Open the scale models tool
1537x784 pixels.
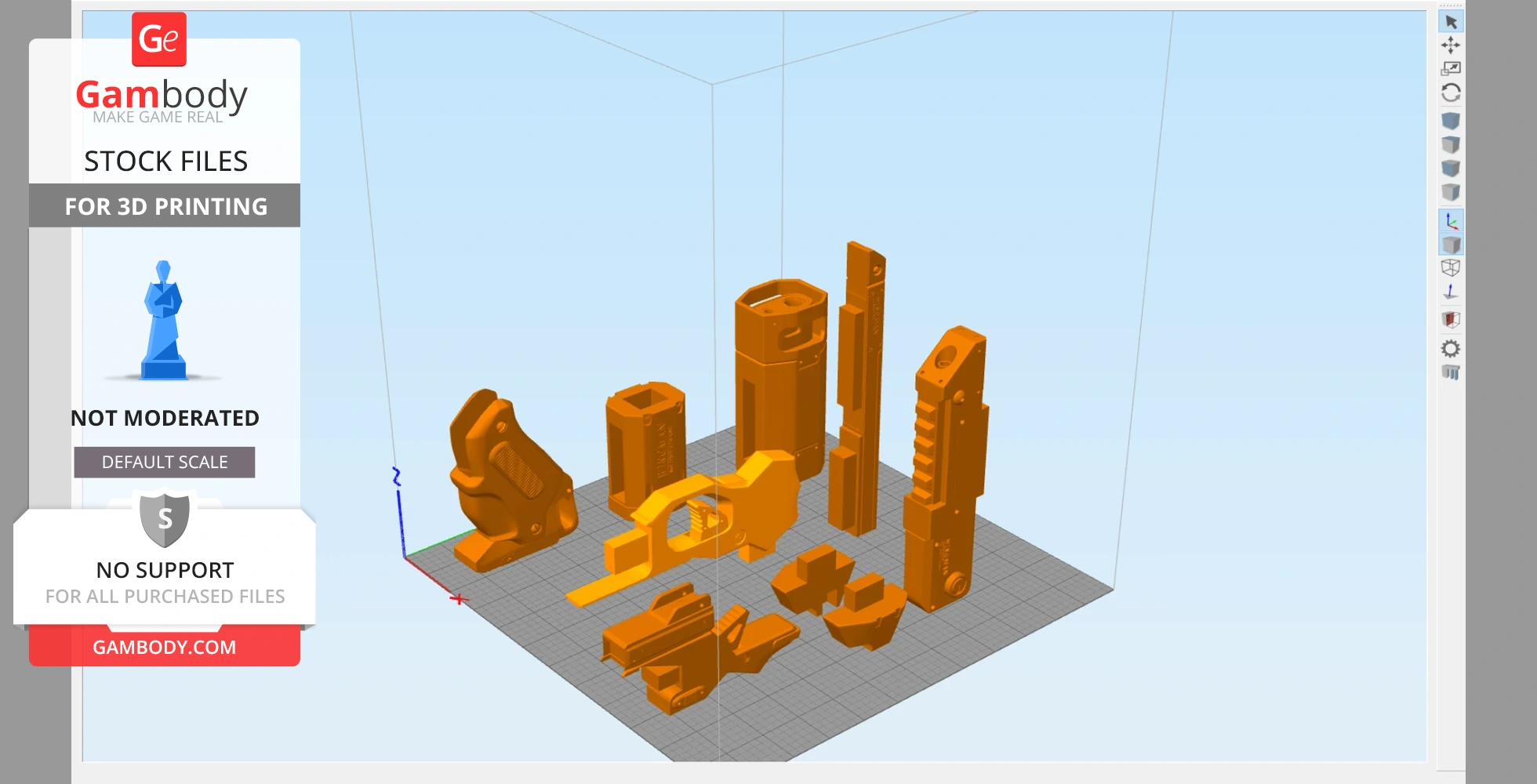pos(1452,67)
